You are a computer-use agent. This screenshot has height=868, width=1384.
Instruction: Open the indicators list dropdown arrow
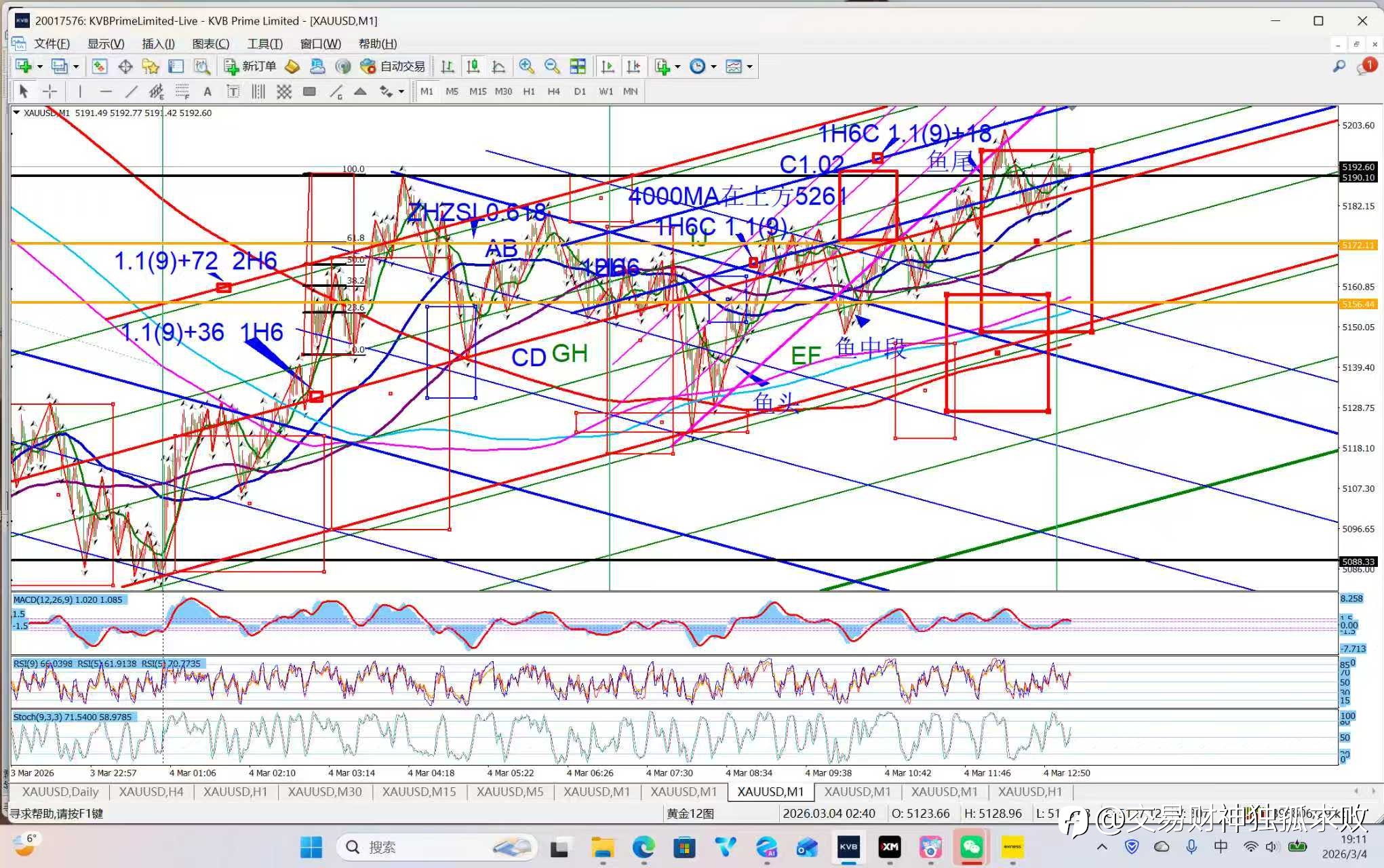677,66
